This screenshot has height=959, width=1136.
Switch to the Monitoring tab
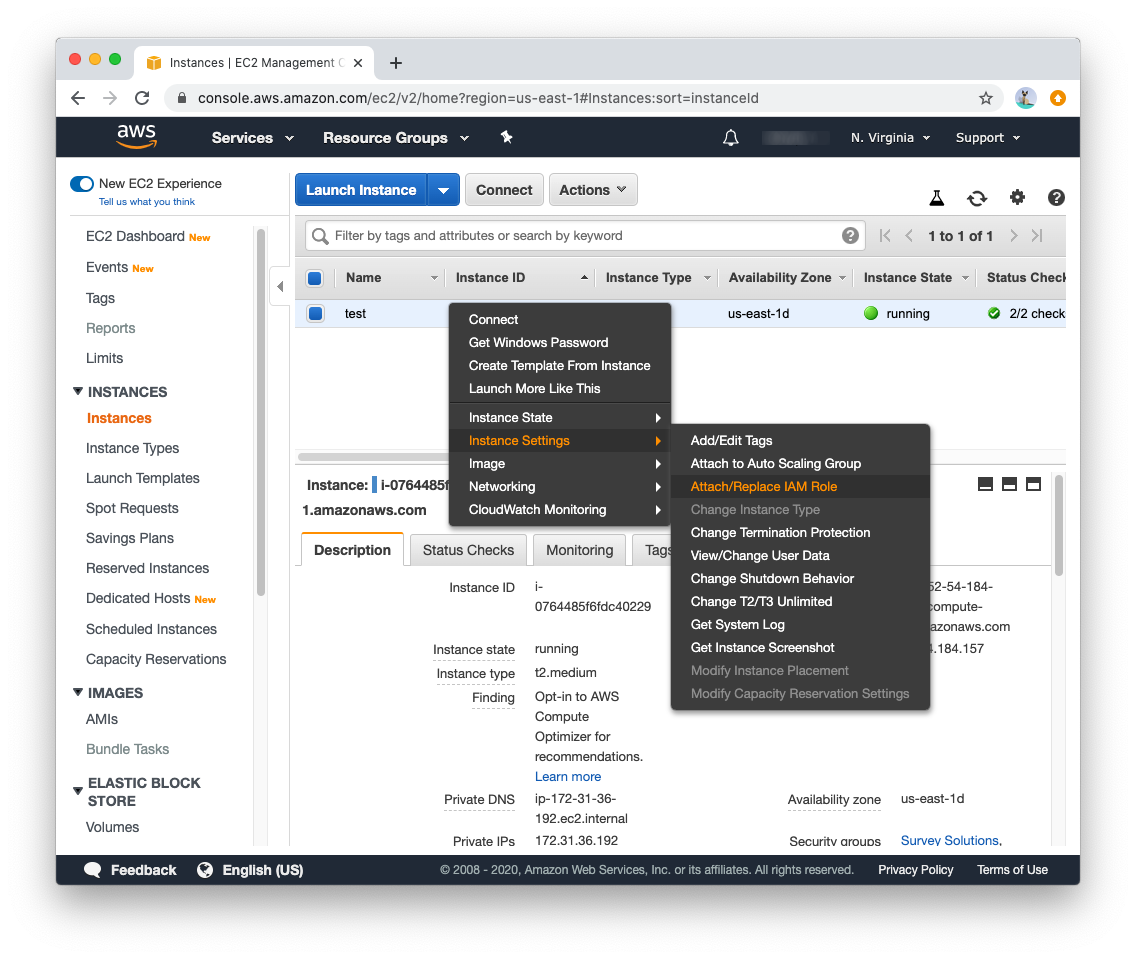pyautogui.click(x=580, y=550)
